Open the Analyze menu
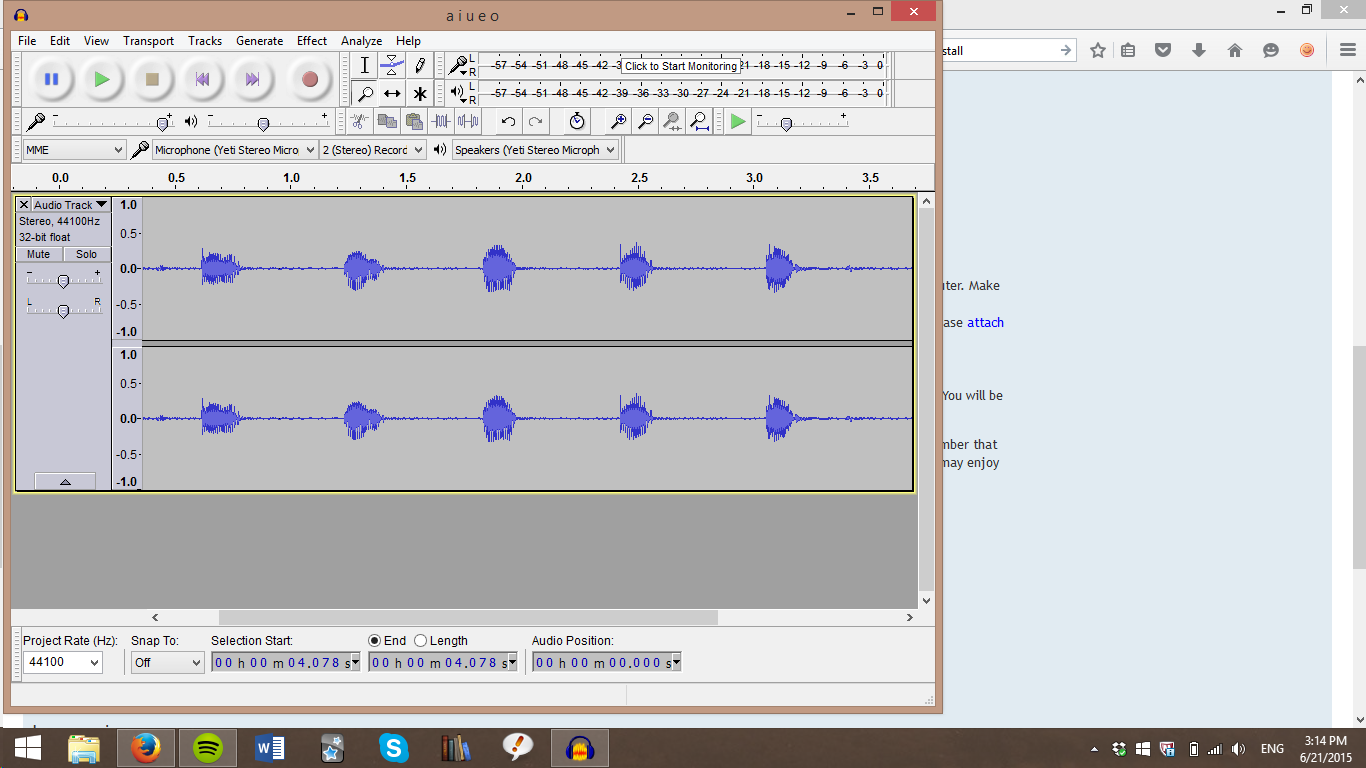The height and width of the screenshot is (768, 1366). 361,41
